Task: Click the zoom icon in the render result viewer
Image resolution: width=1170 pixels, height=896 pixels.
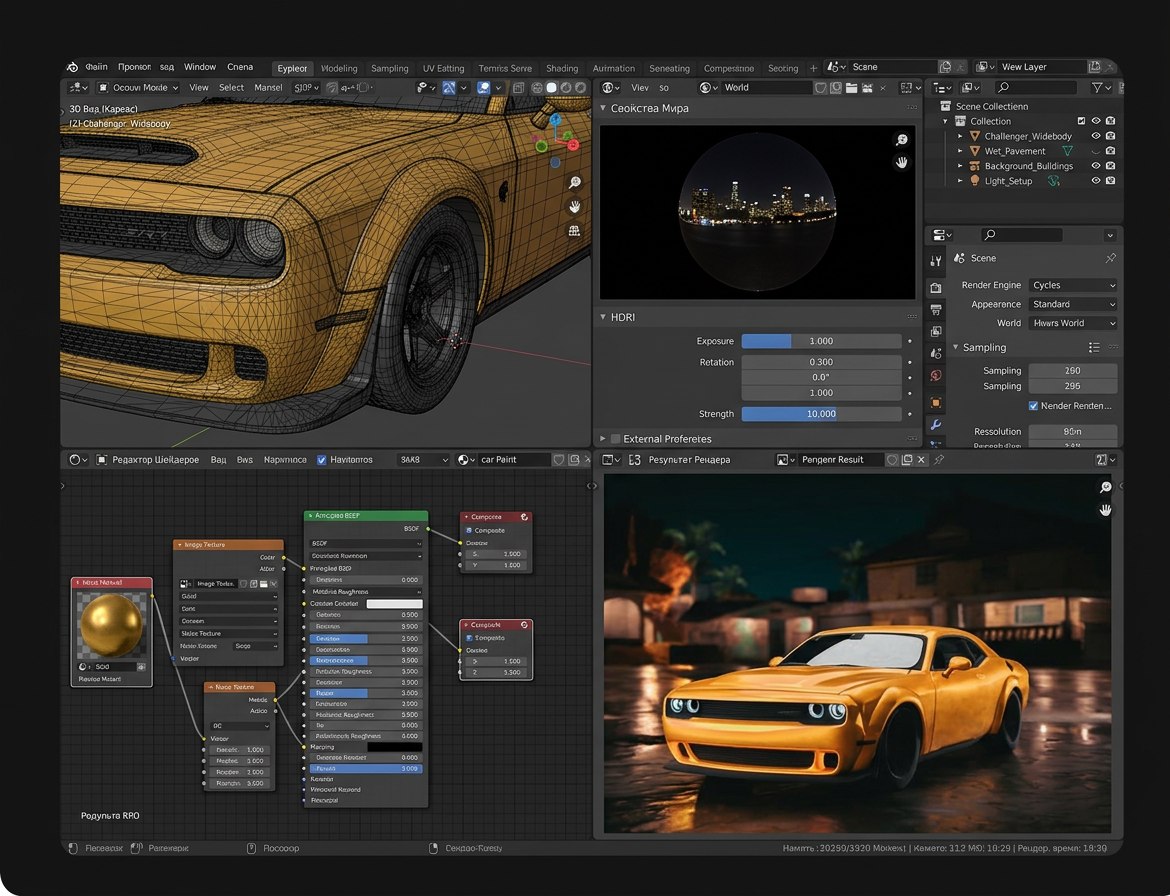Action: (1105, 487)
